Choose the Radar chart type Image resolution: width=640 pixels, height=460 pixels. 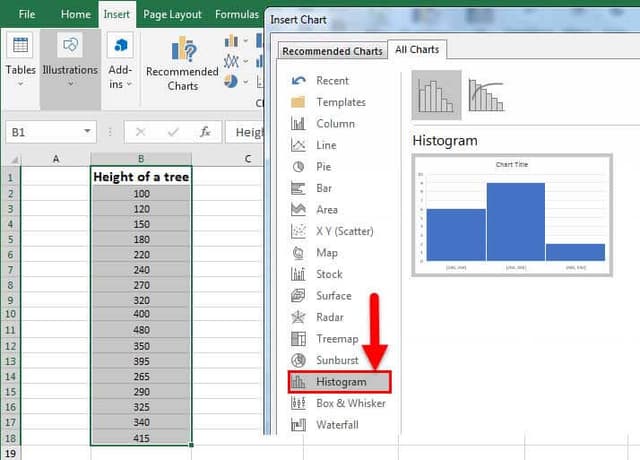pos(332,317)
